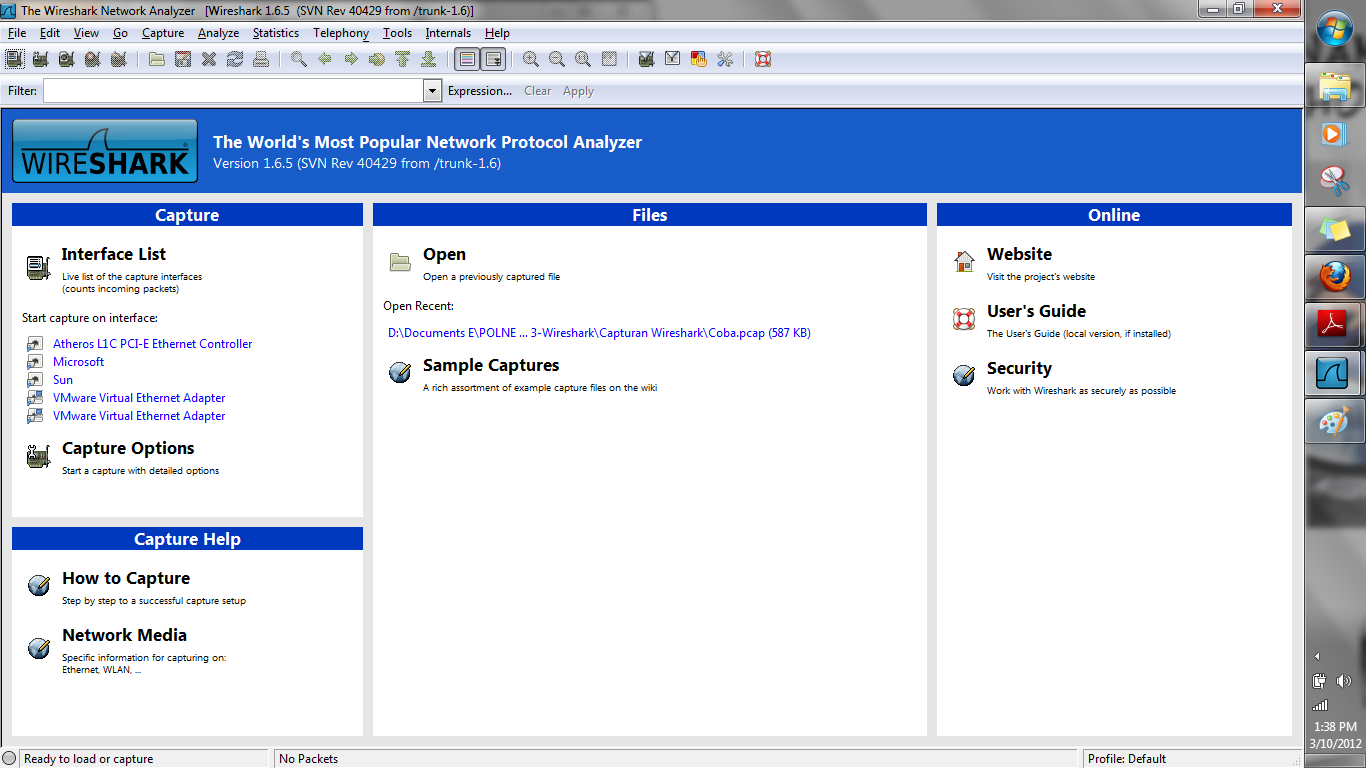The width and height of the screenshot is (1366, 768).
Task: Click the Display Filter editing icon
Action: [x=671, y=59]
